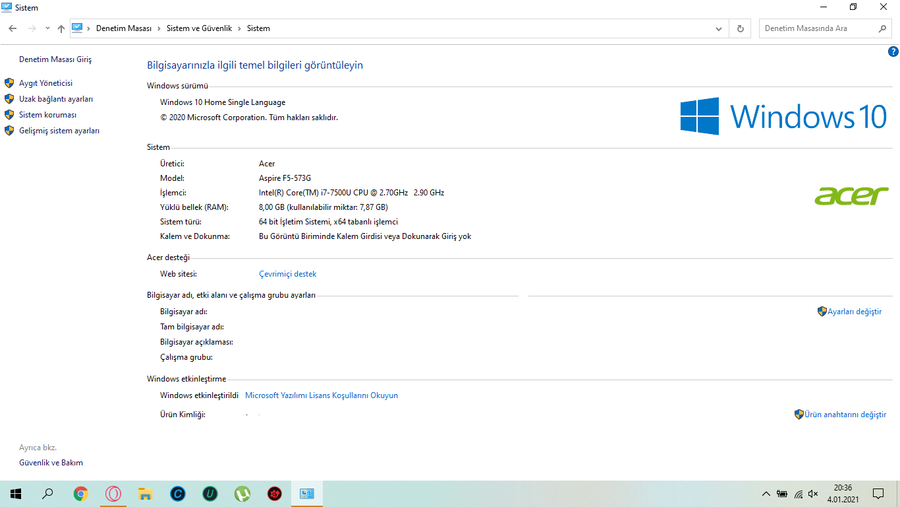Open Microsoft Yazılımı Lisans Koşullarını Okuyun link
The width and height of the screenshot is (900, 507).
pyautogui.click(x=321, y=395)
